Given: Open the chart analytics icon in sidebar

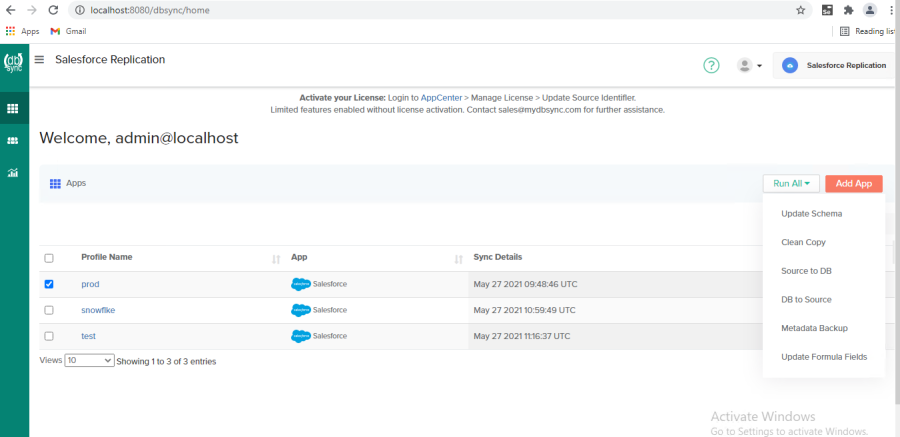Looking at the screenshot, I should [x=13, y=173].
